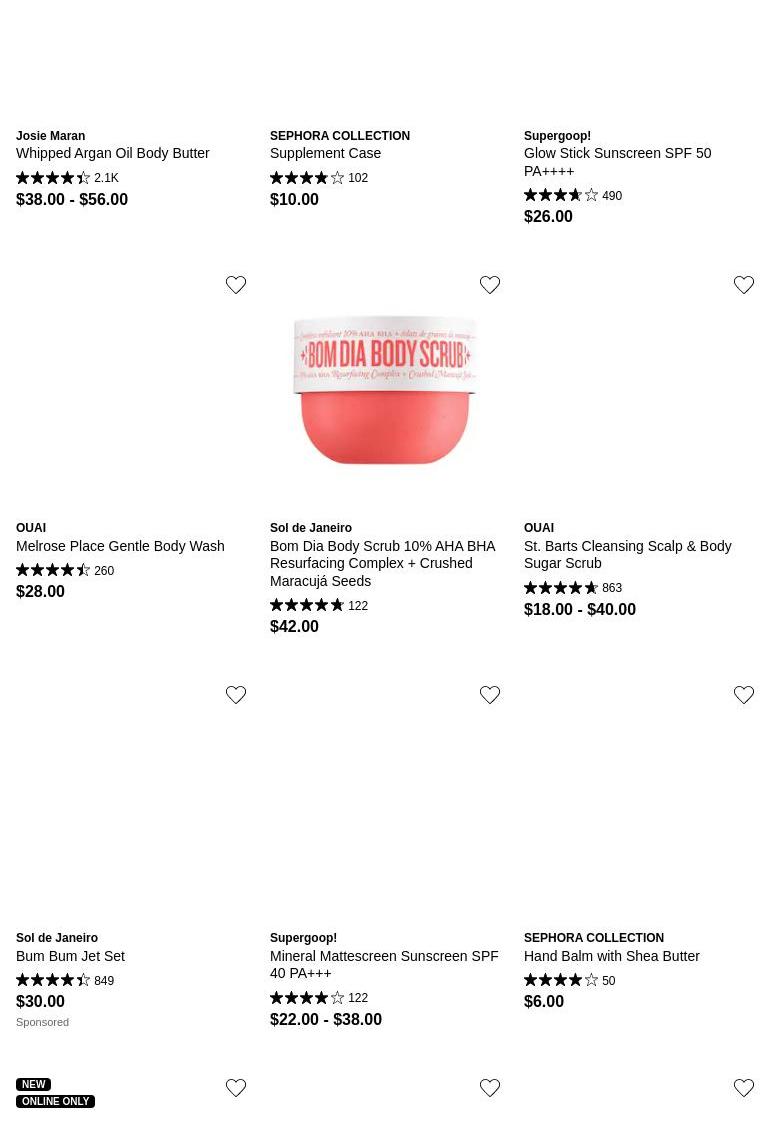Open Melrose Place Gentle Body Wash
The width and height of the screenshot is (770, 1147).
point(120,546)
